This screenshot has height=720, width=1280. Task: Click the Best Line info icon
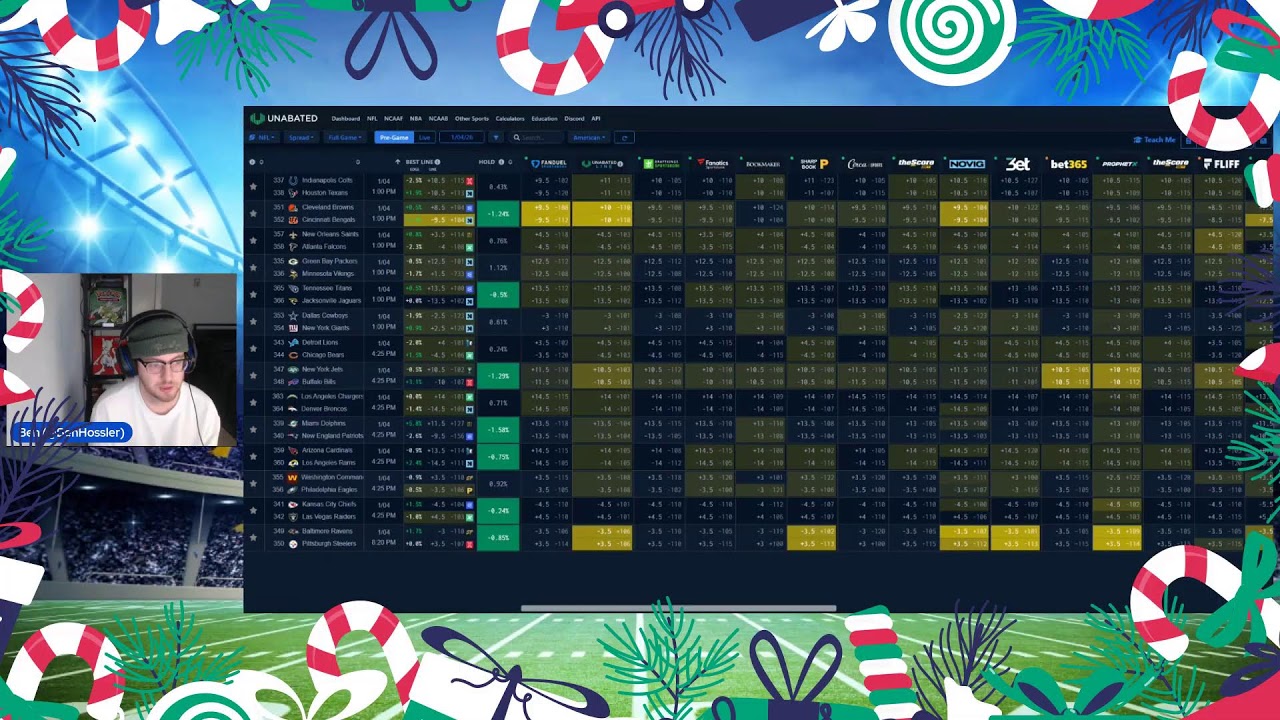point(437,162)
